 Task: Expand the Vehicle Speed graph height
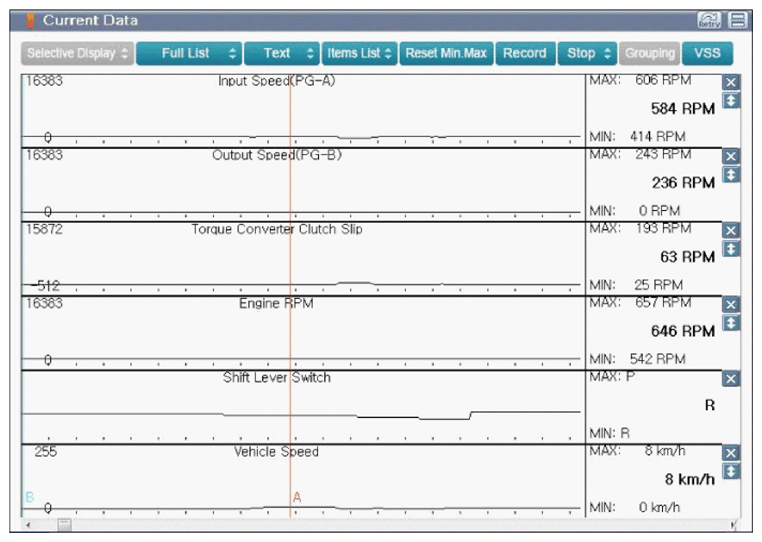point(730,471)
